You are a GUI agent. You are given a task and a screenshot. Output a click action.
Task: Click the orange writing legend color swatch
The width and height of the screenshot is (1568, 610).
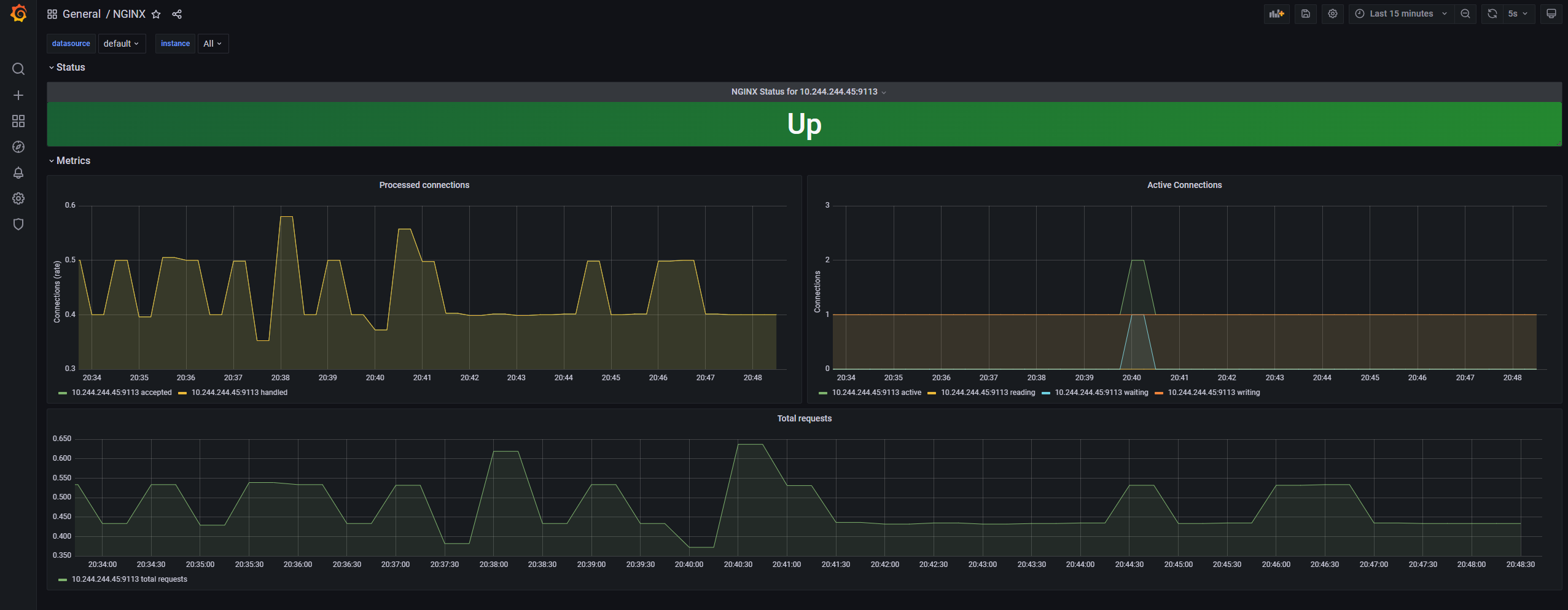(x=1159, y=393)
